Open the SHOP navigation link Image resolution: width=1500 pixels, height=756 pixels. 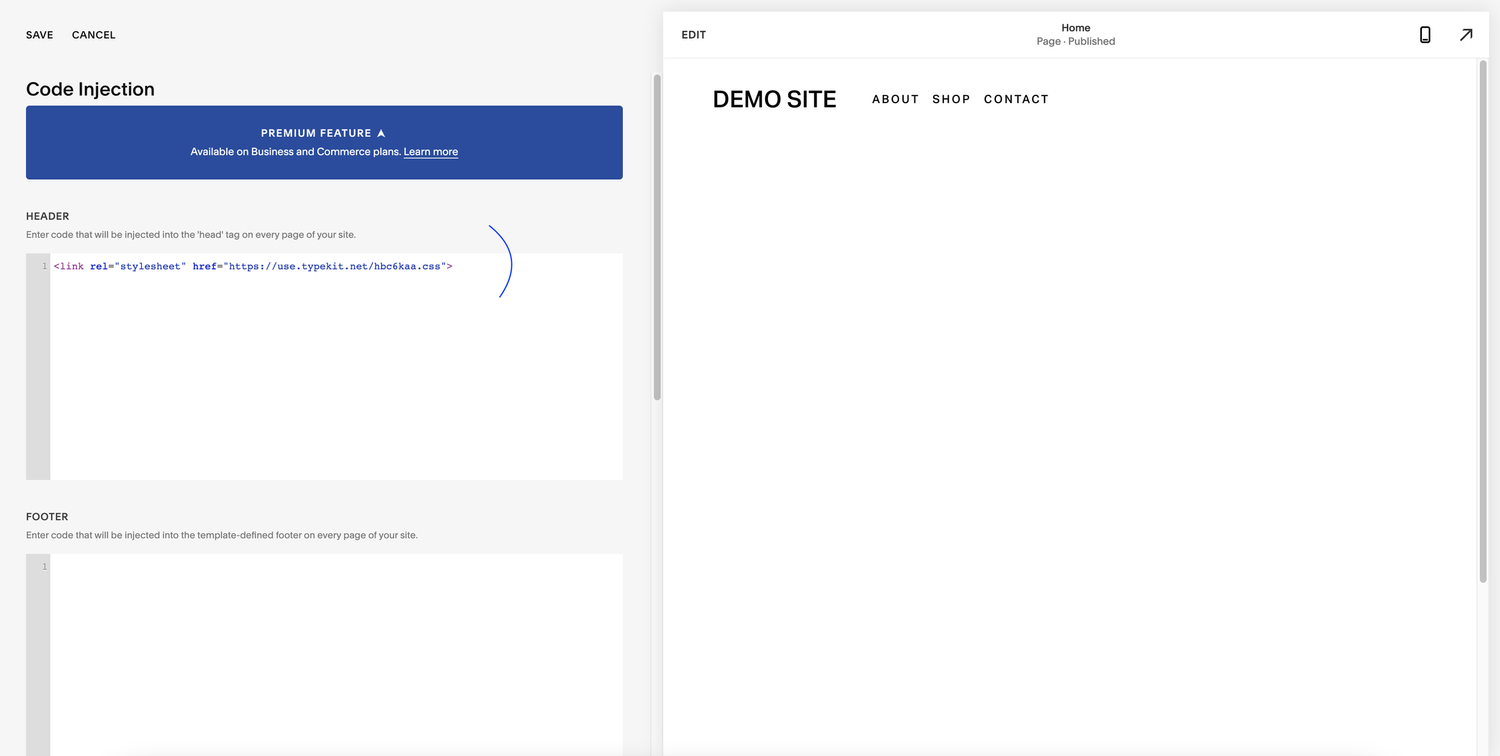point(951,99)
